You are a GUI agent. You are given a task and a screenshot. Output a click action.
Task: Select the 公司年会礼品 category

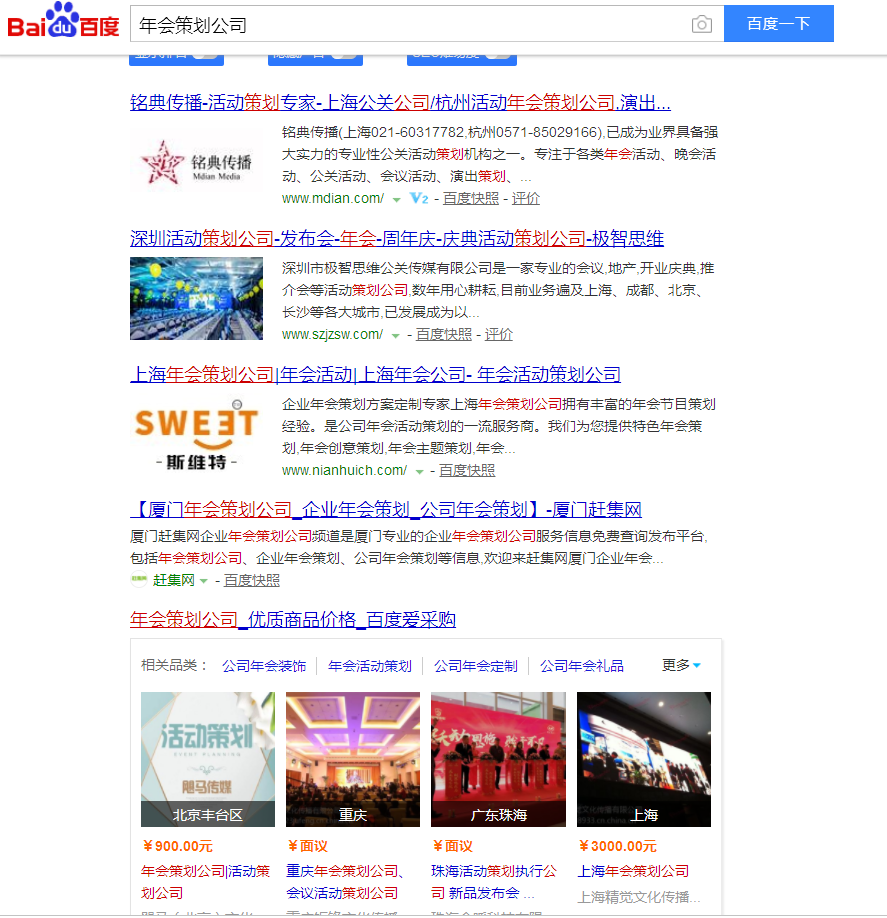tap(582, 666)
